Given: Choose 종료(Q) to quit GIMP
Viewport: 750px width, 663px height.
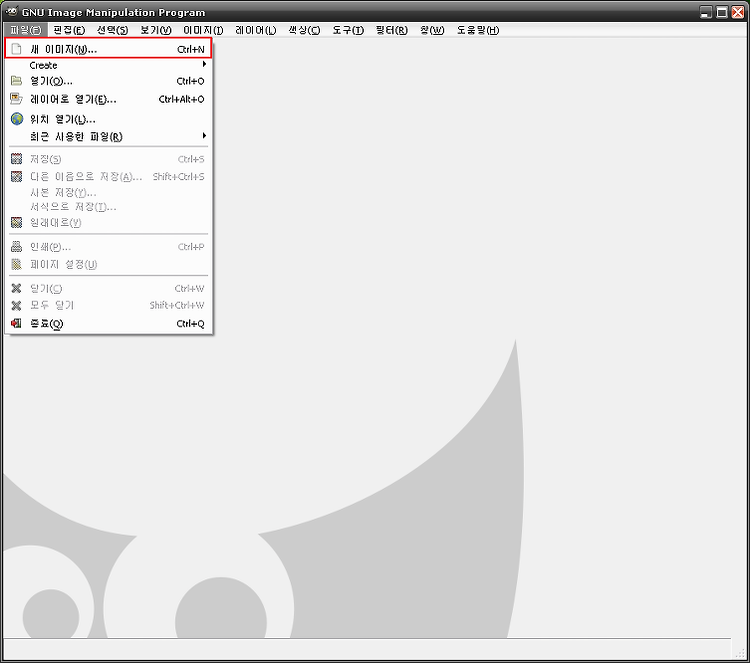Looking at the screenshot, I should [109, 323].
